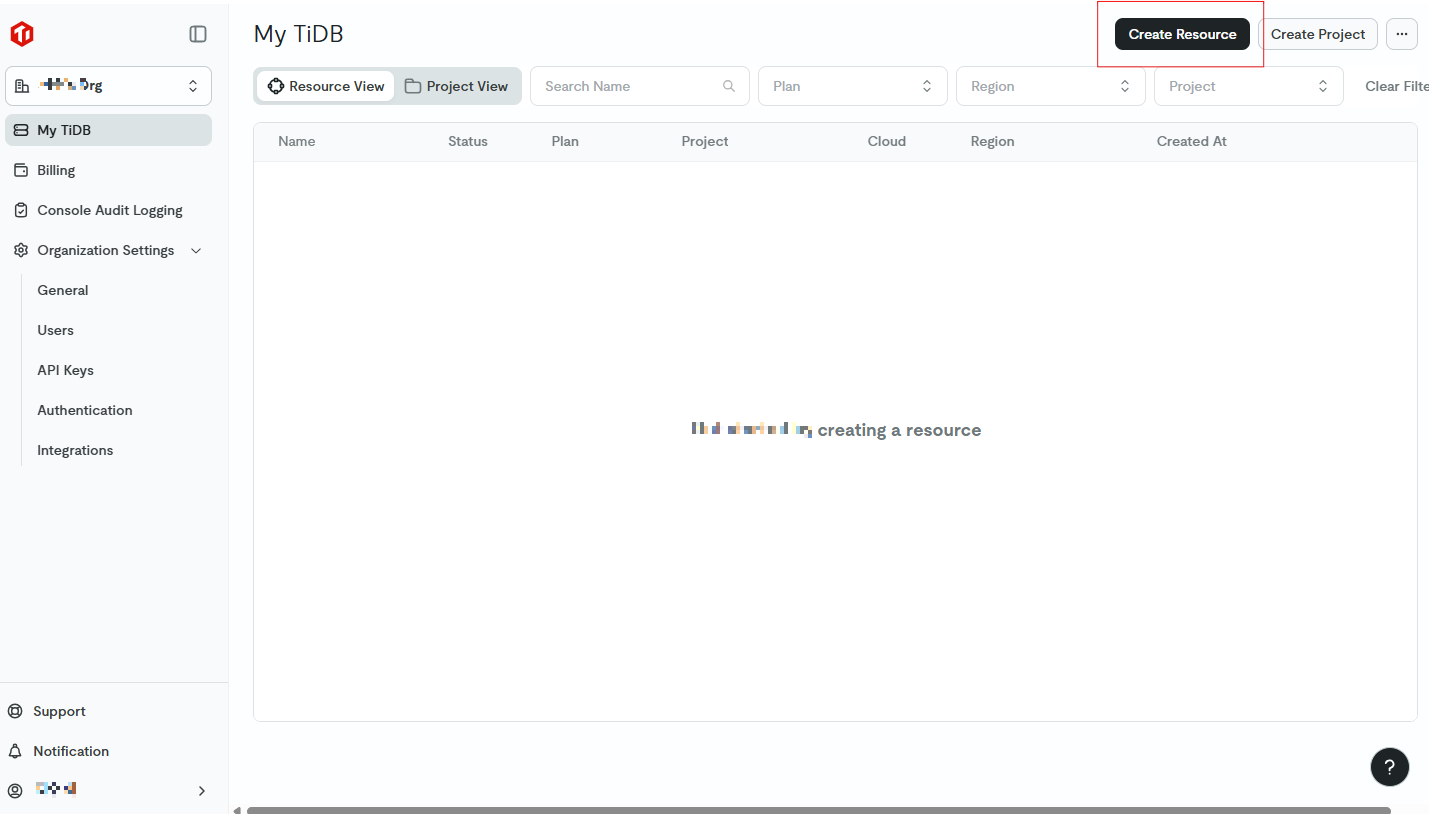The height and width of the screenshot is (814, 1429).
Task: Open the help question mark button
Action: tap(1390, 767)
